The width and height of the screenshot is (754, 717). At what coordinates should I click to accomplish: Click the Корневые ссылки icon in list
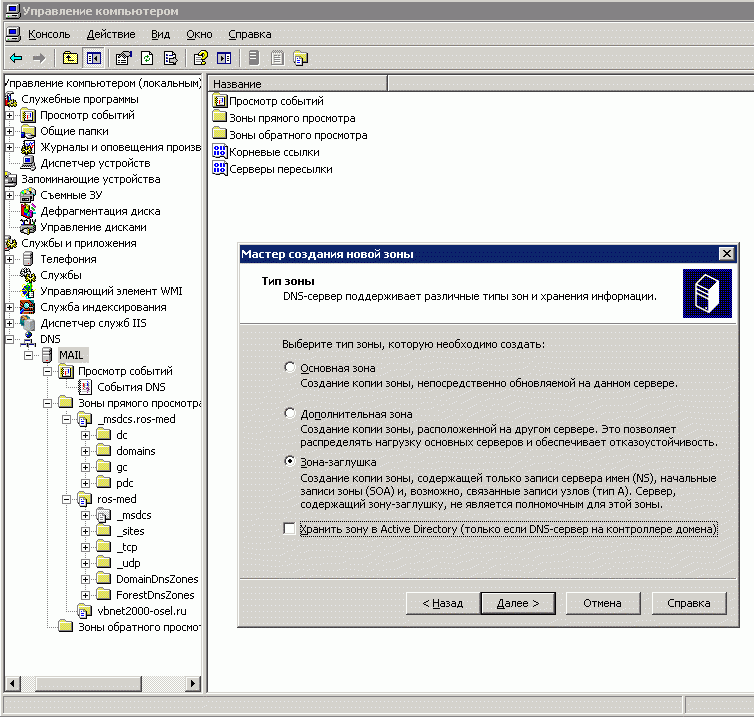(x=219, y=151)
